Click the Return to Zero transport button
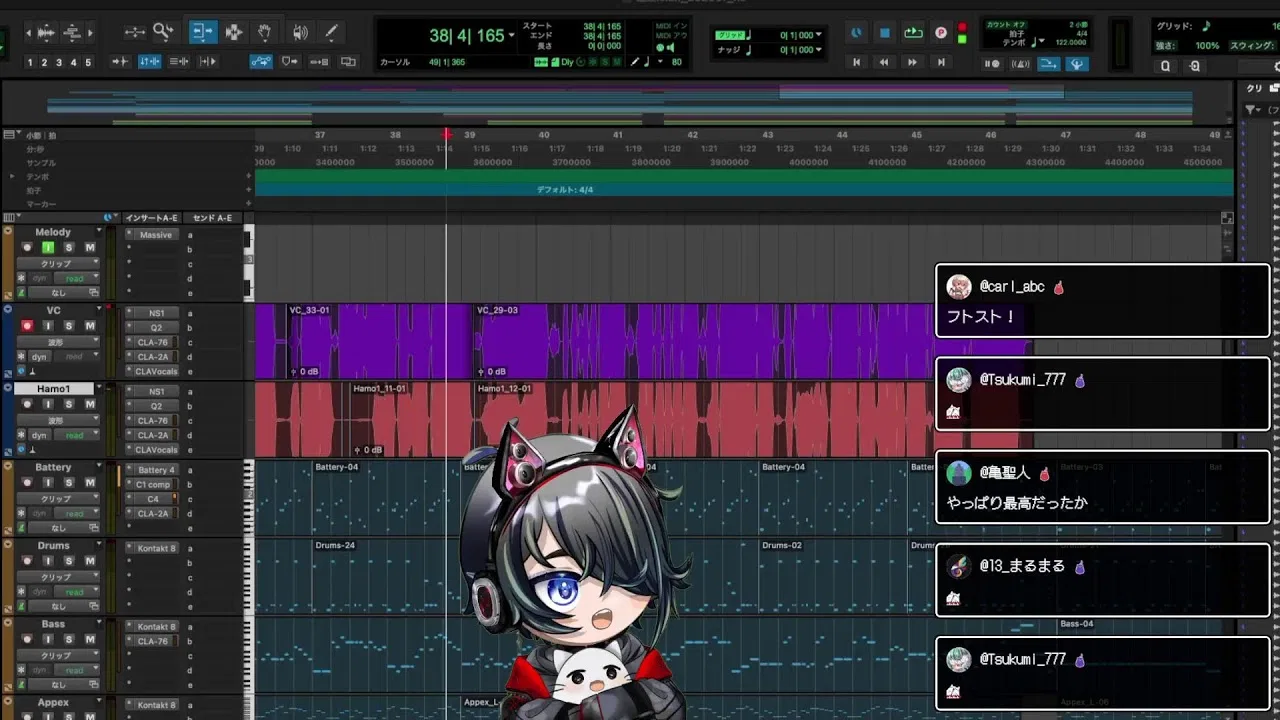Image resolution: width=1280 pixels, height=720 pixels. [x=856, y=62]
